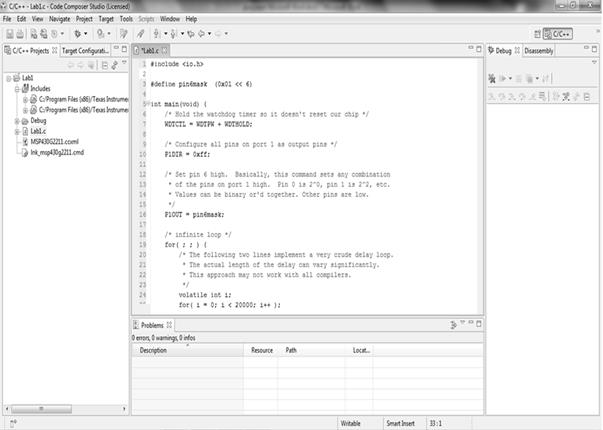The width and height of the screenshot is (603, 430).
Task: Open dropdown beside Terminate icon in Debug view
Action: [537, 79]
